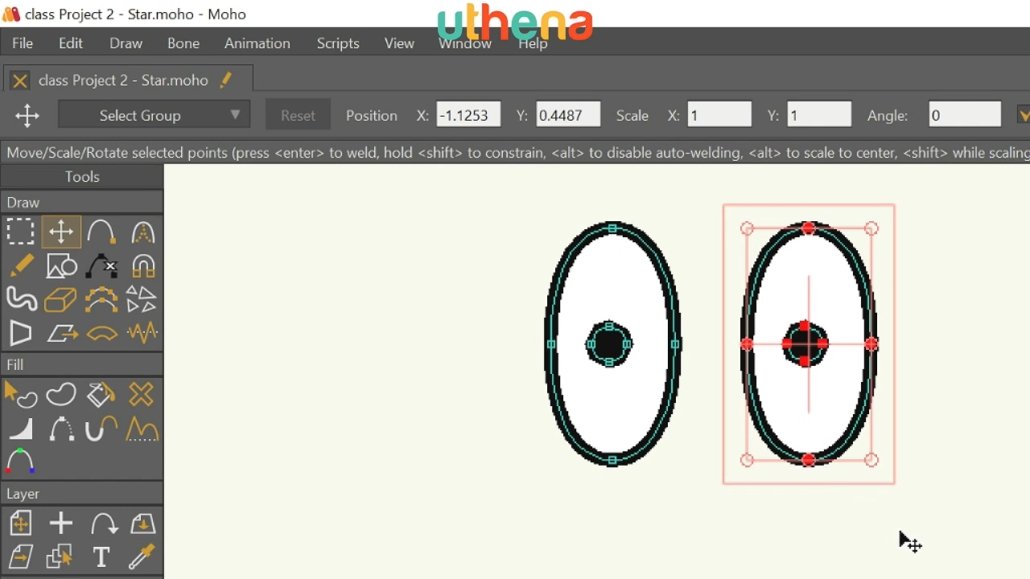Select the Curve Profile tool

pyautogui.click(x=143, y=428)
